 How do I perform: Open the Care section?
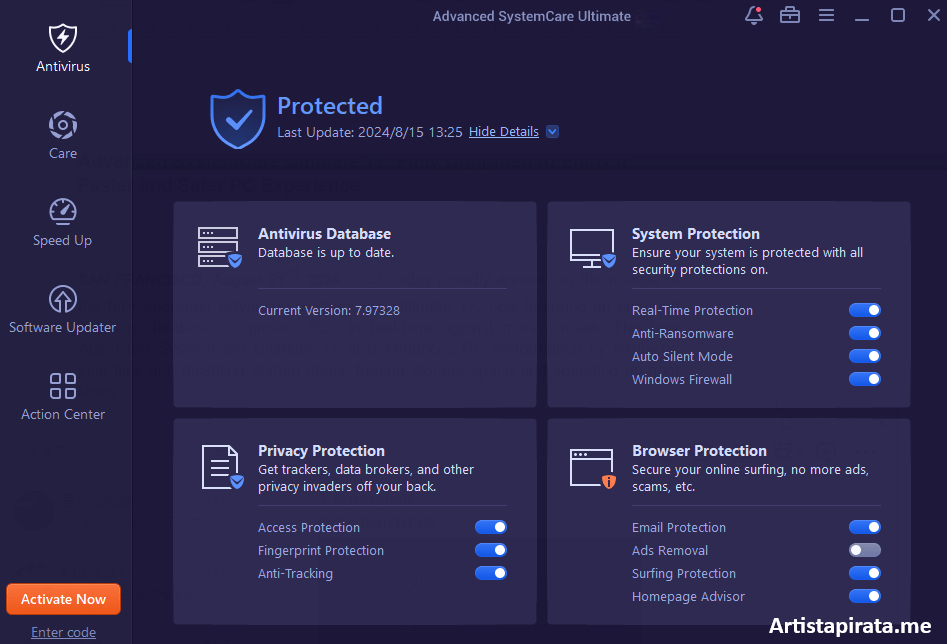(x=62, y=133)
